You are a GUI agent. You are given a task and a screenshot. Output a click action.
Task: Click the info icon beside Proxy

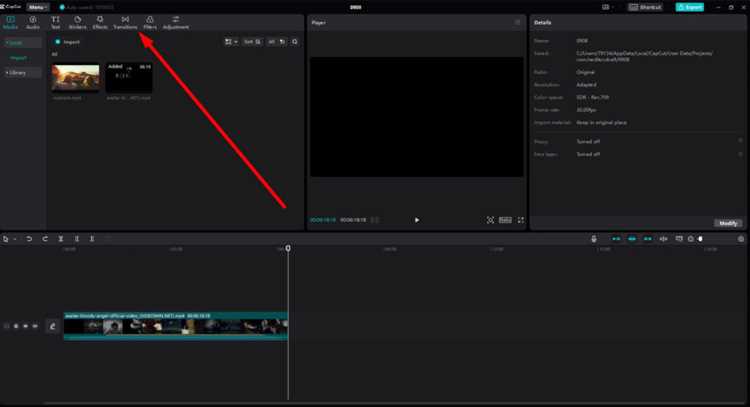point(740,141)
